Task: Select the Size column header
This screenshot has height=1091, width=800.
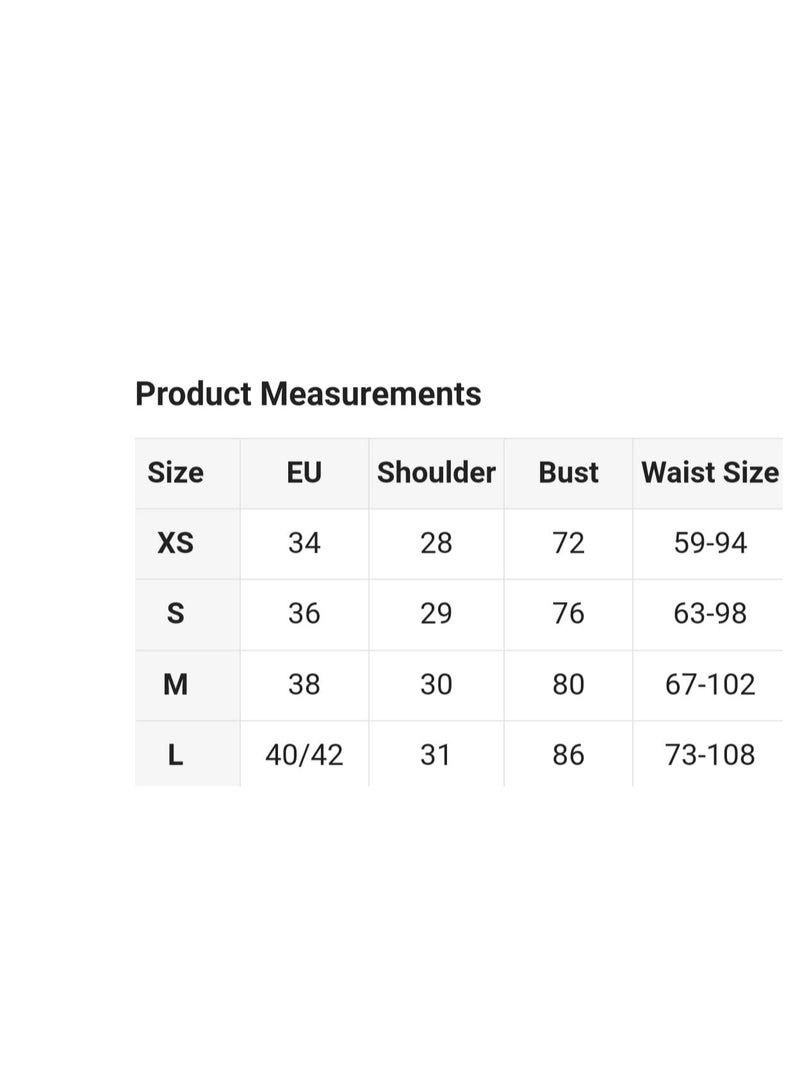Action: (175, 473)
